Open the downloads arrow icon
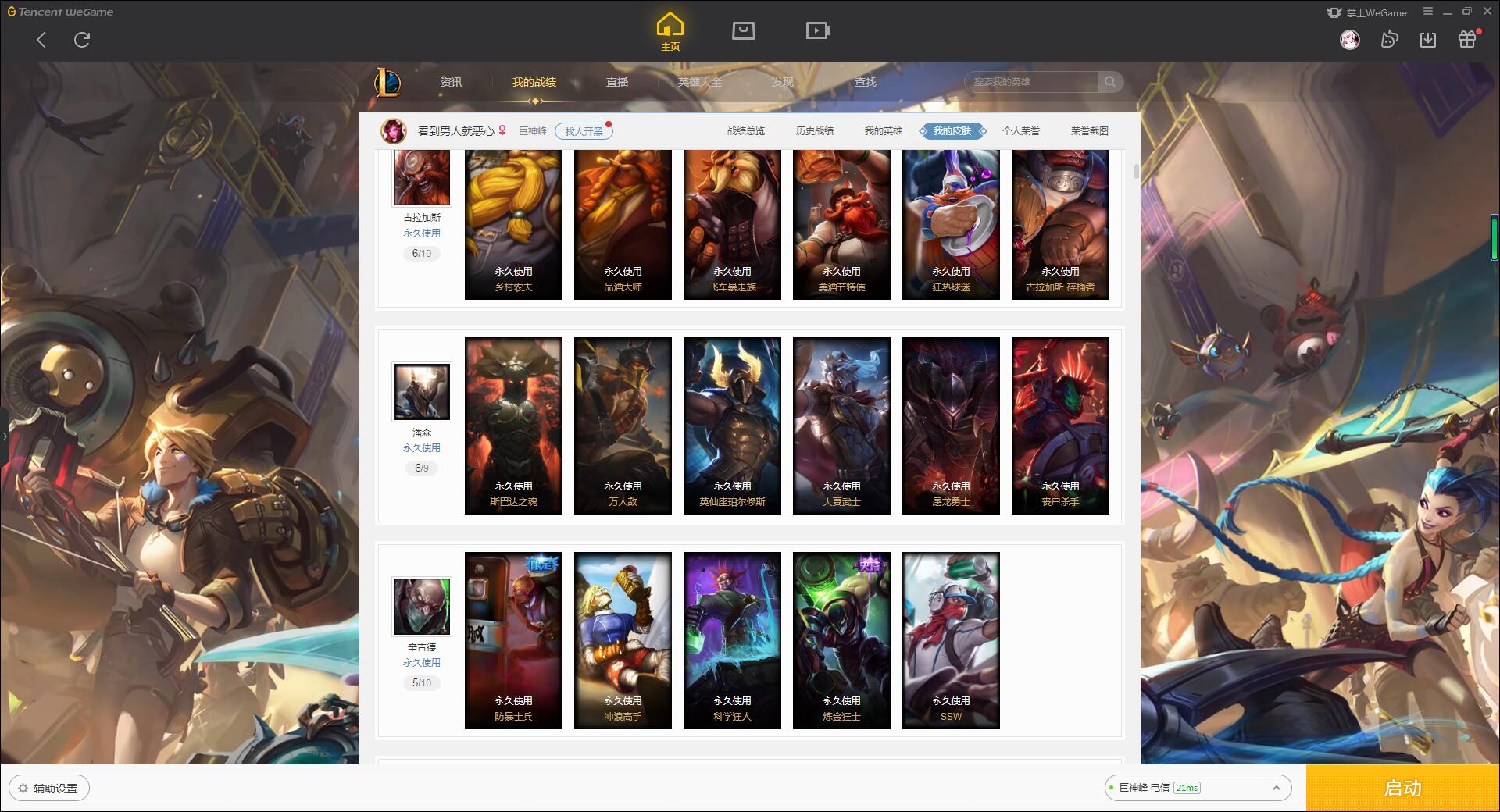This screenshot has height=812, width=1500. point(1428,40)
